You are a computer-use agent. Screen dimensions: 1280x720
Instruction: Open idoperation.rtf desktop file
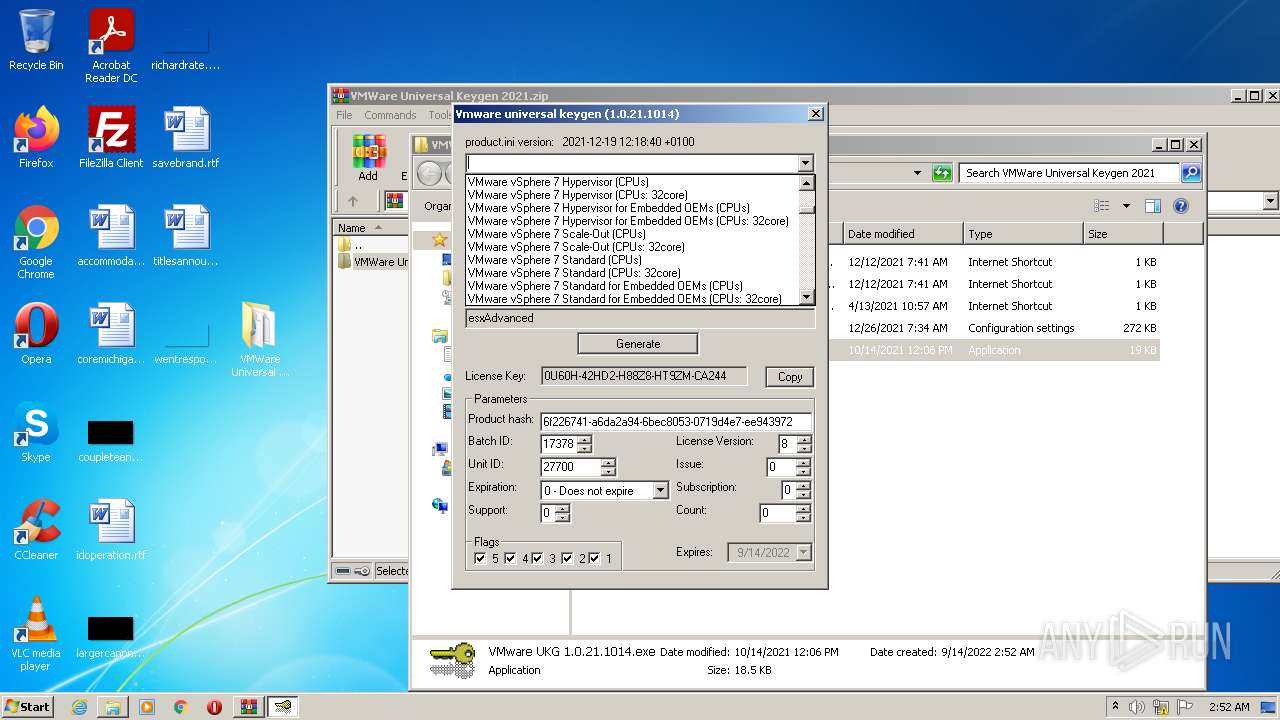[111, 530]
